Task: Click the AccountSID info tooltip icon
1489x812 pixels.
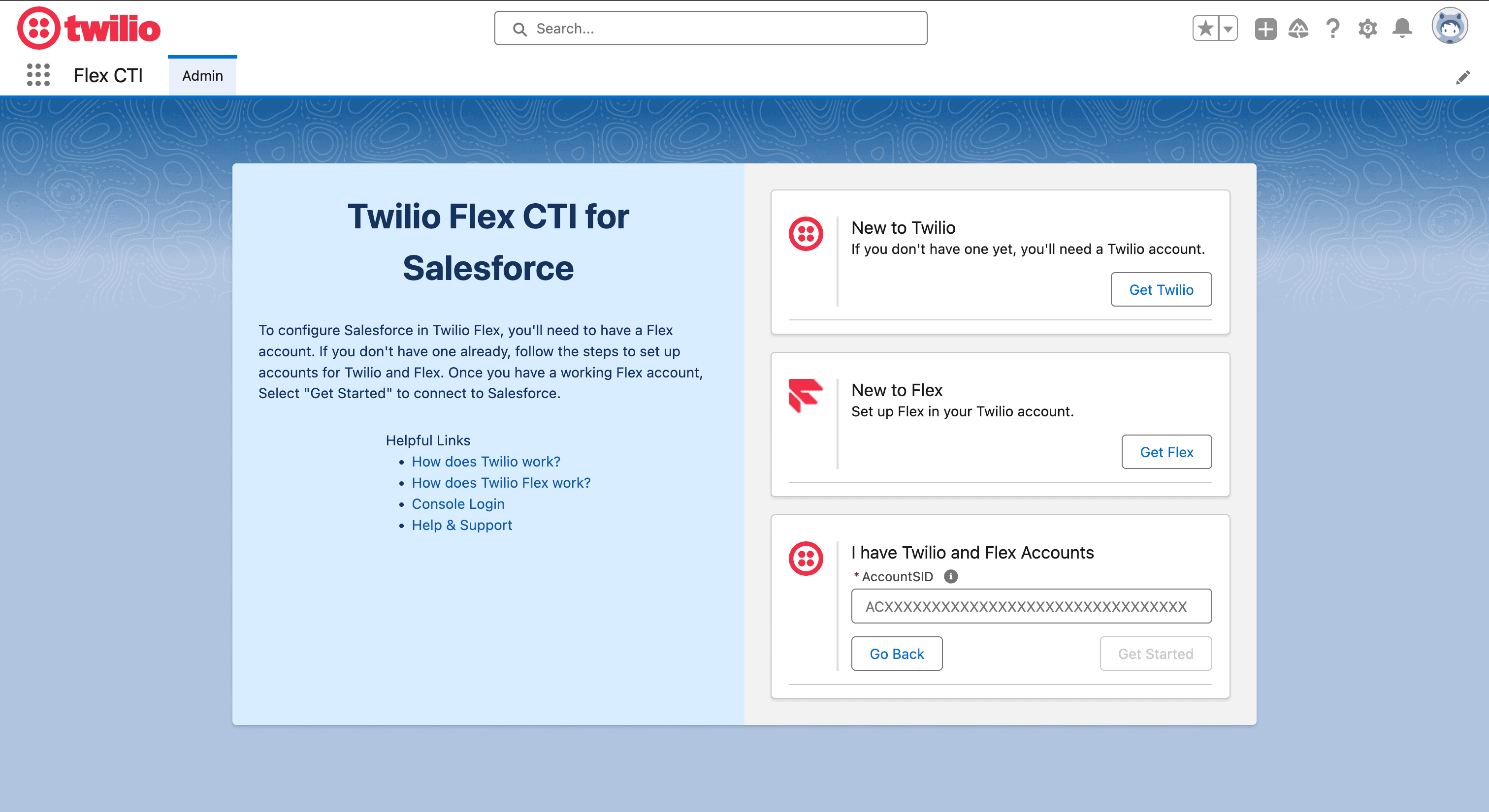Action: tap(950, 576)
